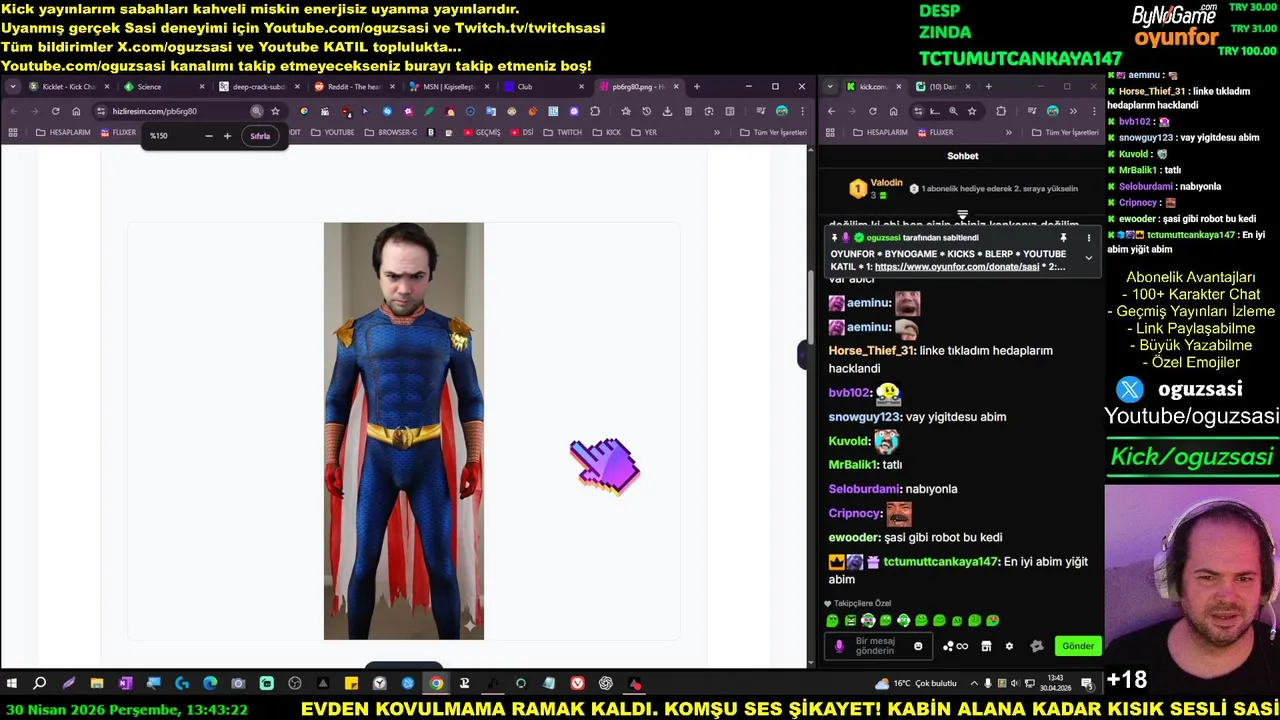This screenshot has height=720, width=1280.
Task: Reload page in hizliresim browser window
Action: click(x=55, y=111)
